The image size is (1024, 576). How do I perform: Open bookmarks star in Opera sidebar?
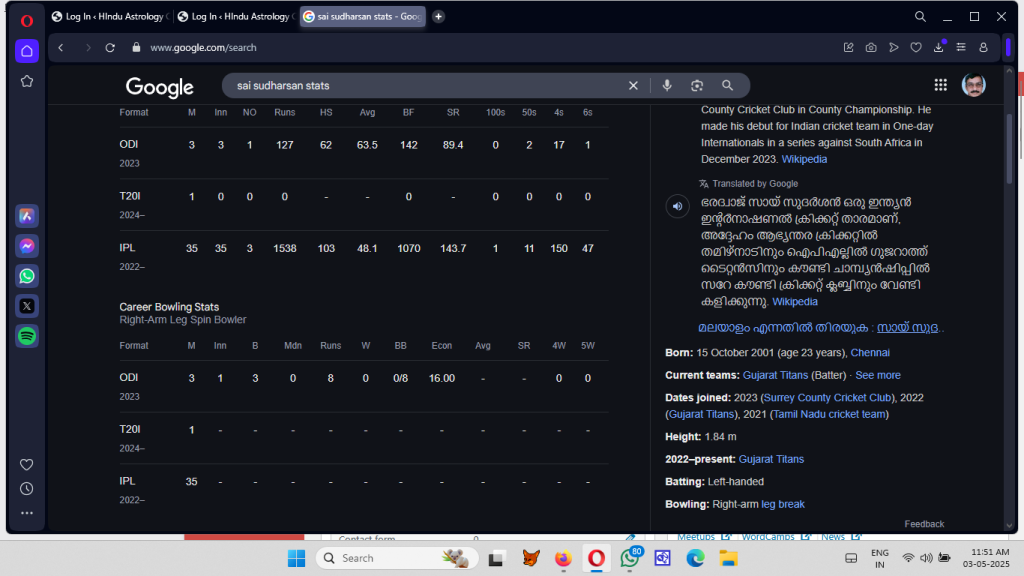point(27,81)
